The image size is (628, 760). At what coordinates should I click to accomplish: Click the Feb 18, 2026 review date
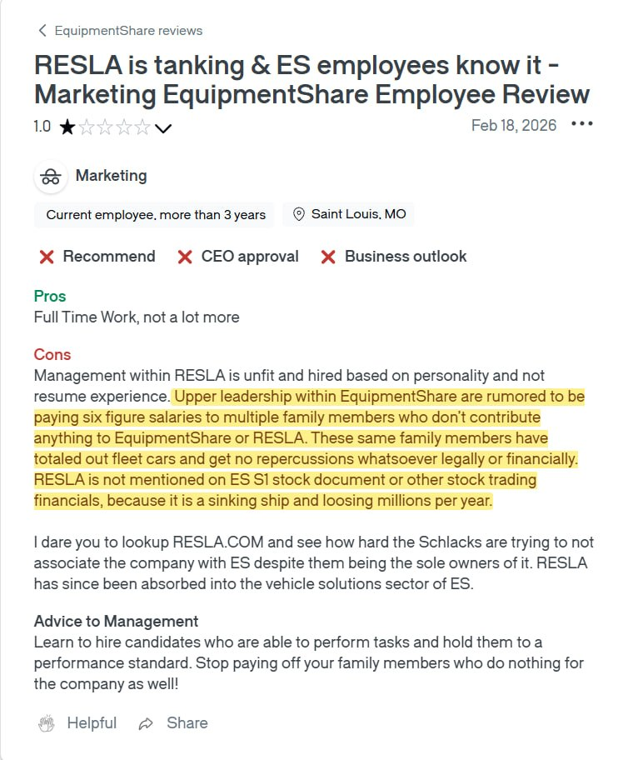tap(514, 126)
